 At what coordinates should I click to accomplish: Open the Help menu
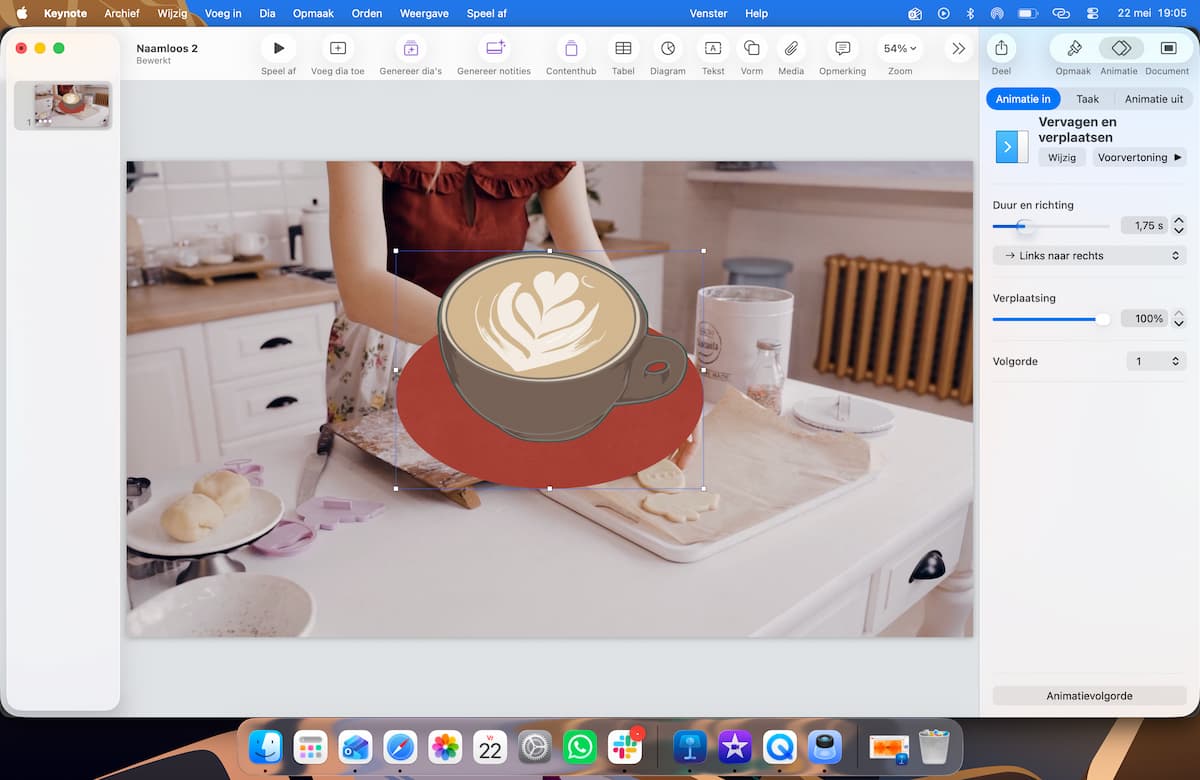coord(757,13)
